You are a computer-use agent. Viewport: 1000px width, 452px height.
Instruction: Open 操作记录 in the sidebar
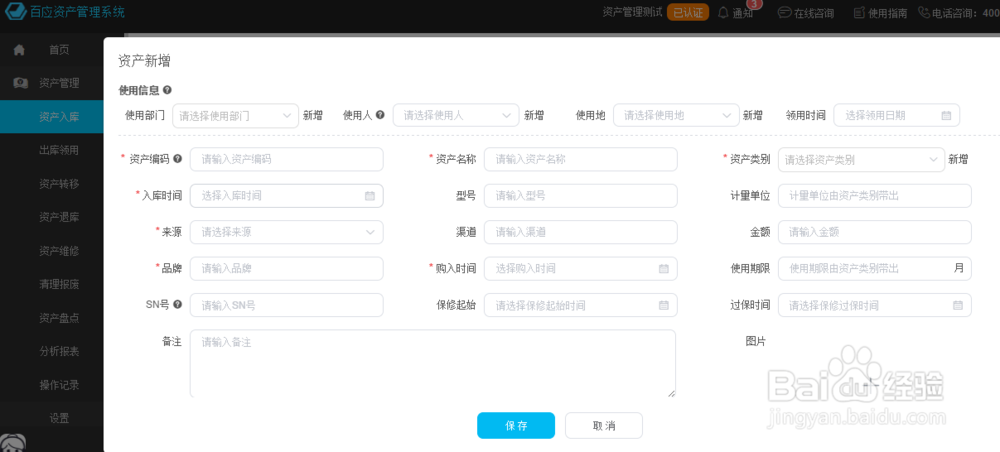[59, 385]
